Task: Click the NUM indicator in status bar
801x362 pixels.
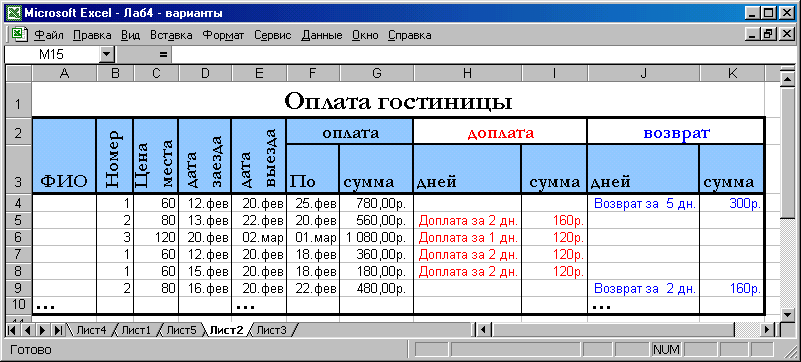Action: tap(666, 350)
